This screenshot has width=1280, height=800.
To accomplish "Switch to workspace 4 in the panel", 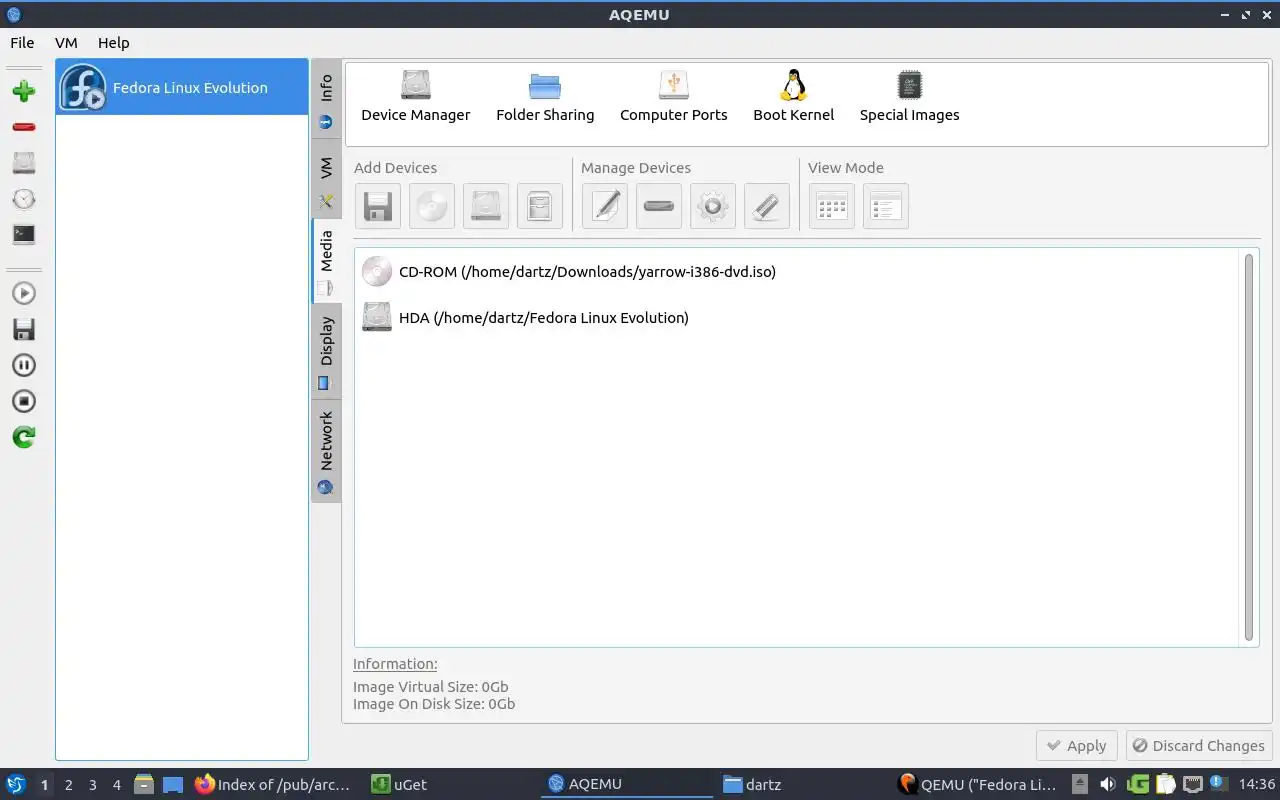I will click(x=116, y=785).
